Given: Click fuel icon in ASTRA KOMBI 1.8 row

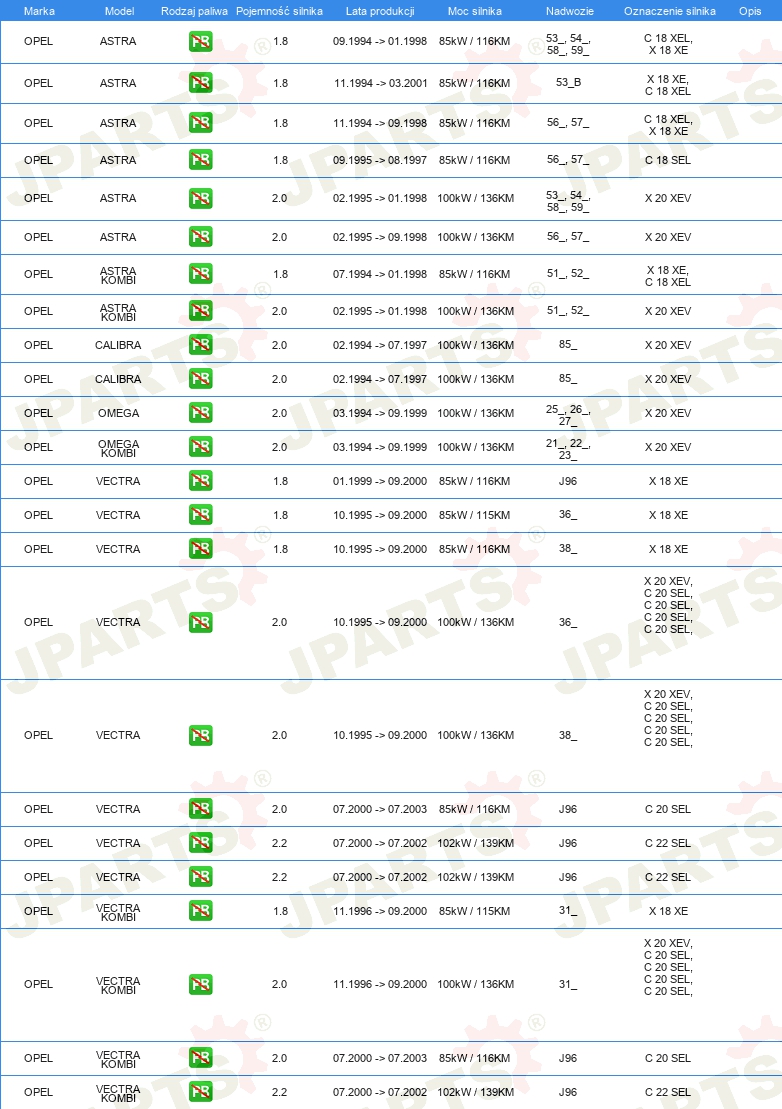Looking at the screenshot, I should [201, 274].
